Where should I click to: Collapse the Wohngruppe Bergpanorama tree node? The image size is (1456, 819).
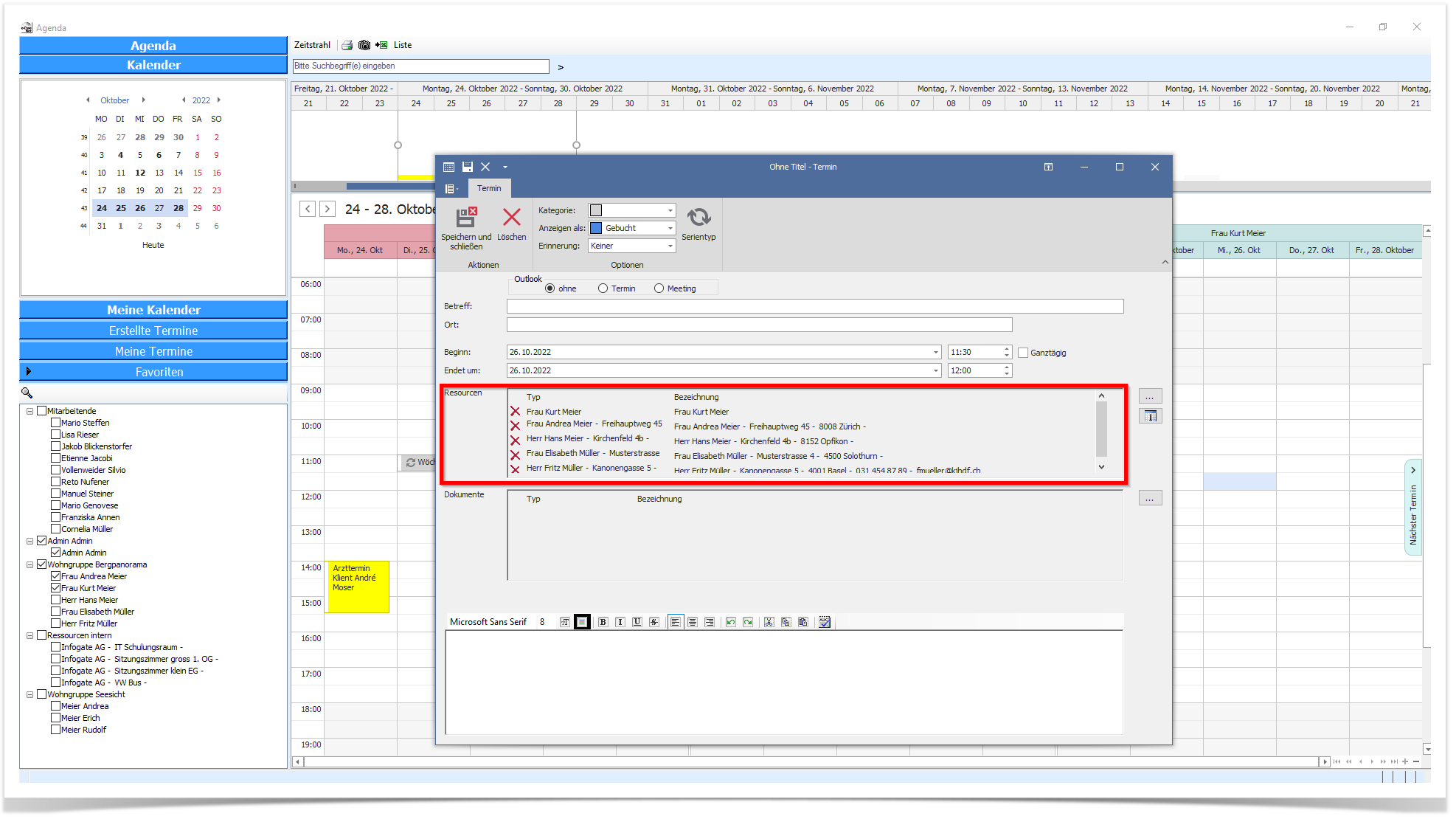(x=30, y=564)
